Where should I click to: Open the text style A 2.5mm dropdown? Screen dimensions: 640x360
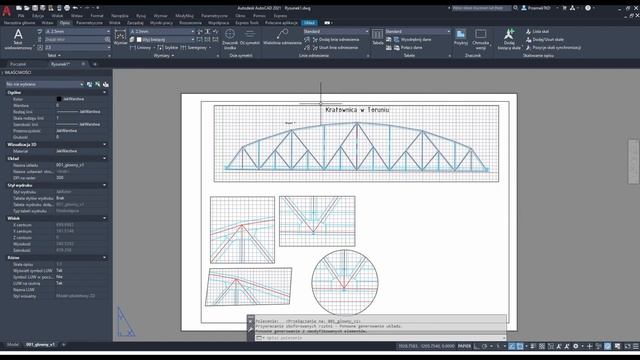click(77, 31)
